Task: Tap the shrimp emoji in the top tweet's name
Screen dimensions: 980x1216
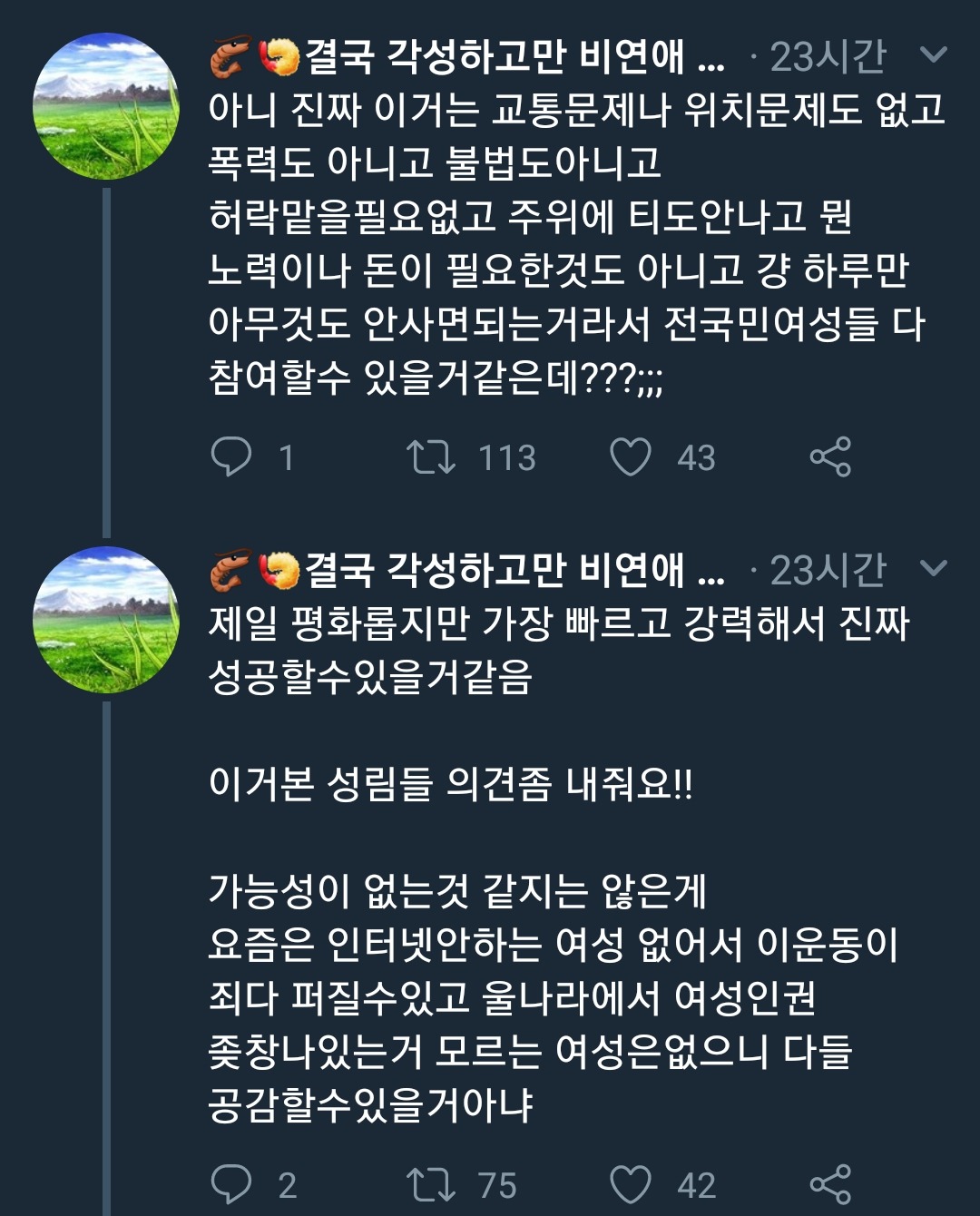Action: click(230, 56)
